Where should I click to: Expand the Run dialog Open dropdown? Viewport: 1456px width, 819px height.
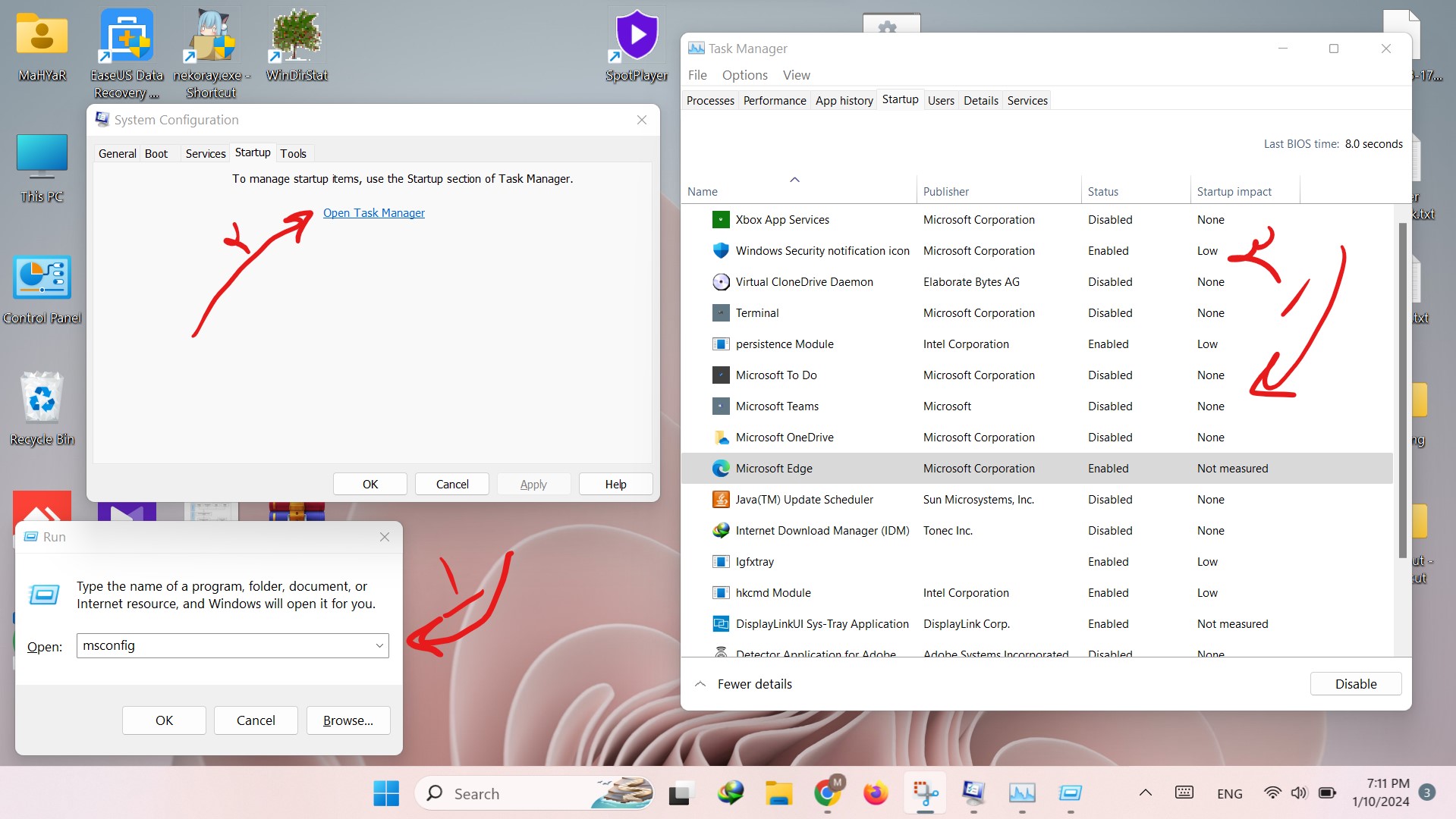379,646
